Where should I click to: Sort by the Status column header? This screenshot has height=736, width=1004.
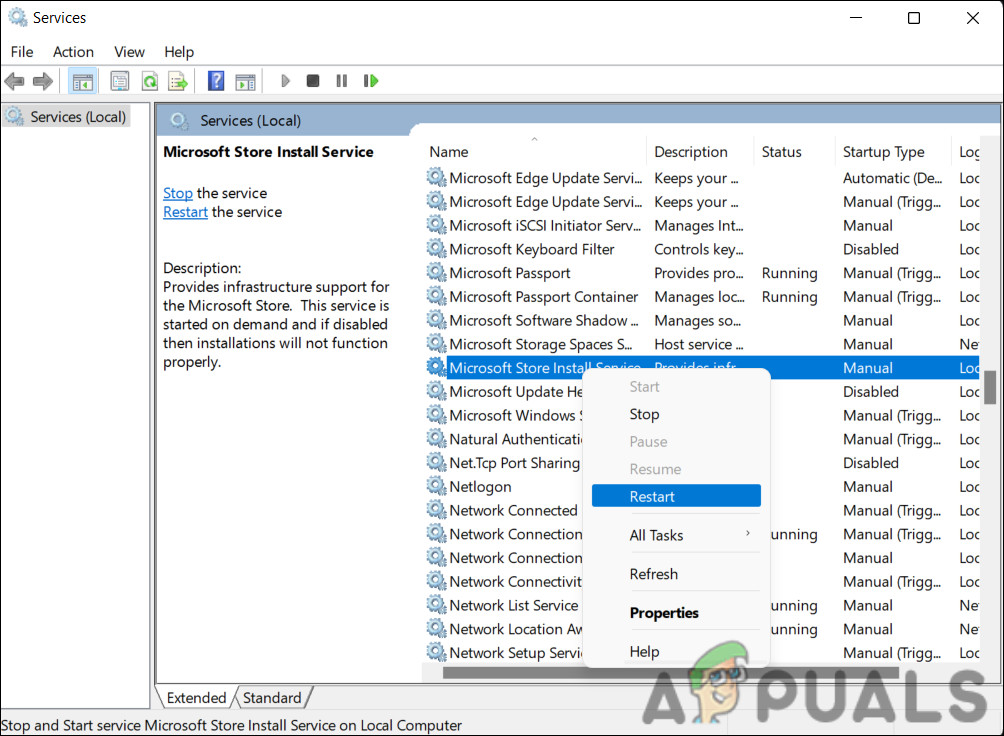click(x=794, y=152)
